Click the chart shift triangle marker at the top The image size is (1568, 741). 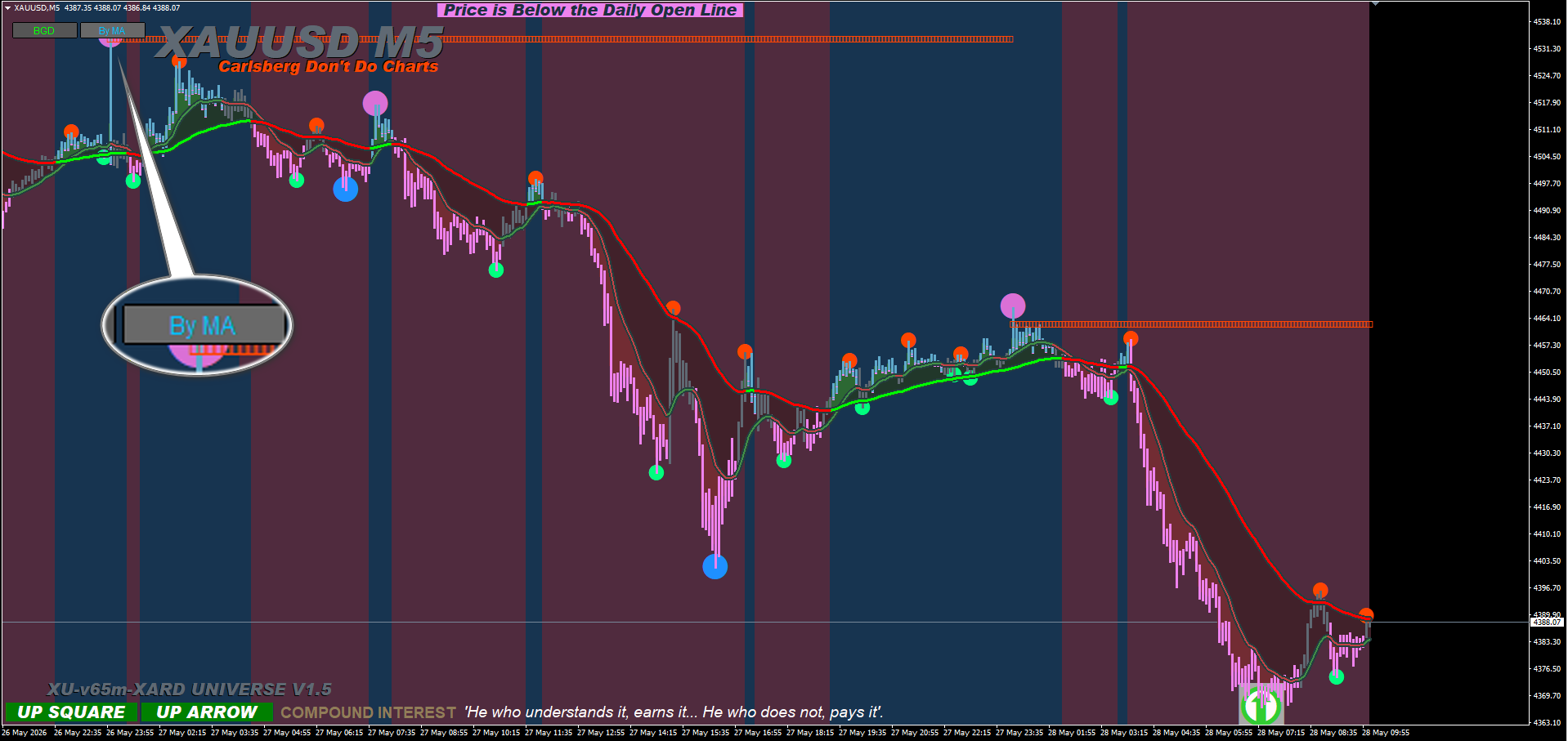(x=1375, y=4)
